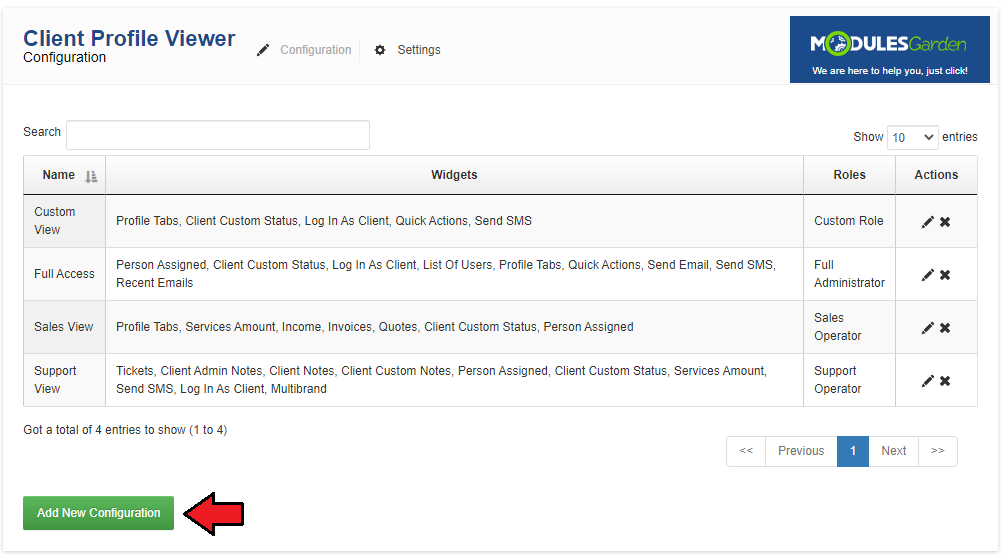Select the Full Access name cell
The height and width of the screenshot is (556, 1005).
64,274
